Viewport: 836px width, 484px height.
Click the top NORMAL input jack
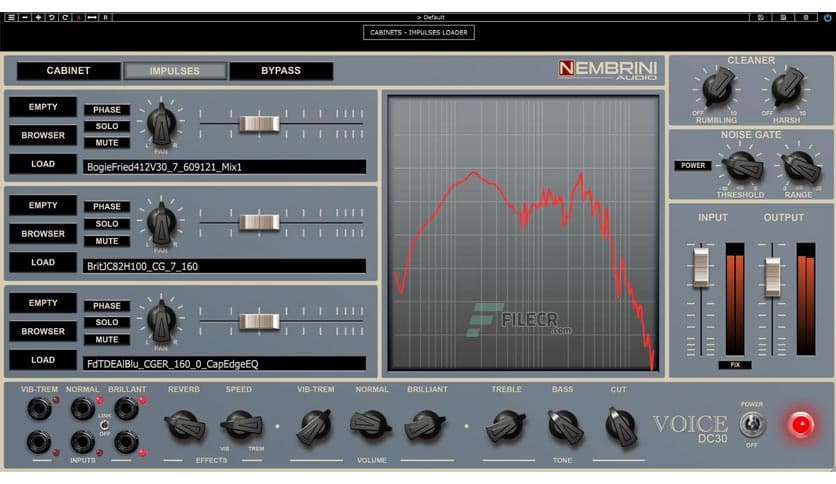[x=83, y=409]
